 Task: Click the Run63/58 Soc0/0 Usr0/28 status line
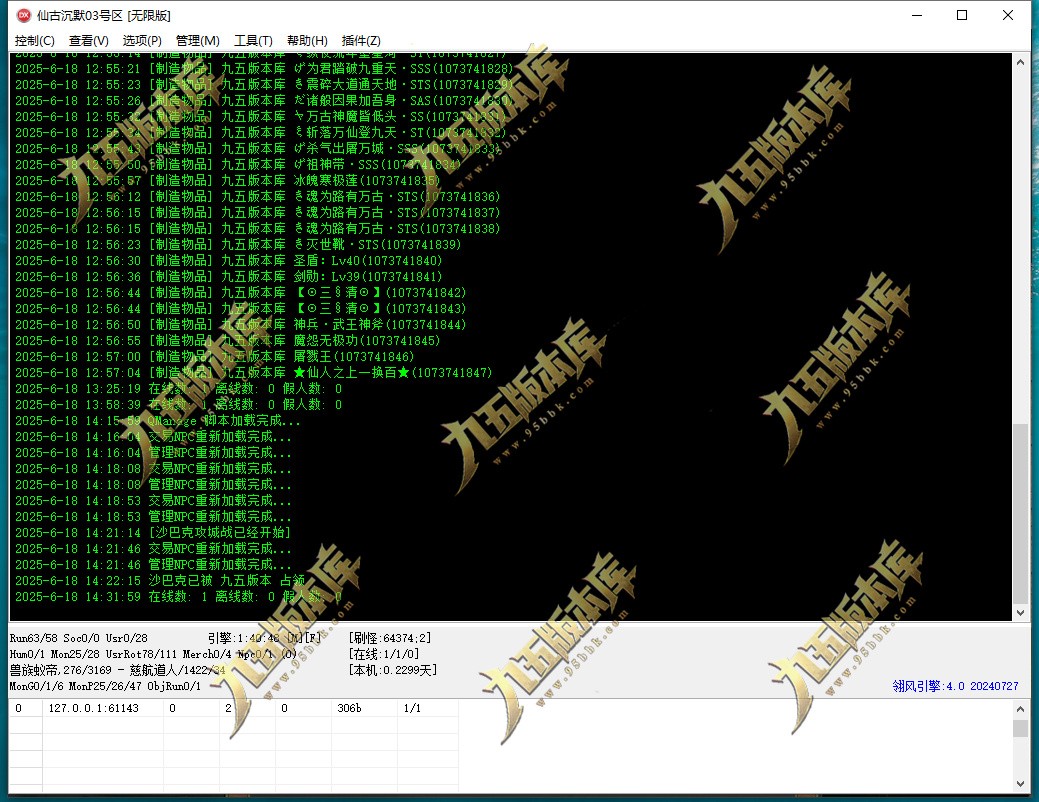coord(78,638)
